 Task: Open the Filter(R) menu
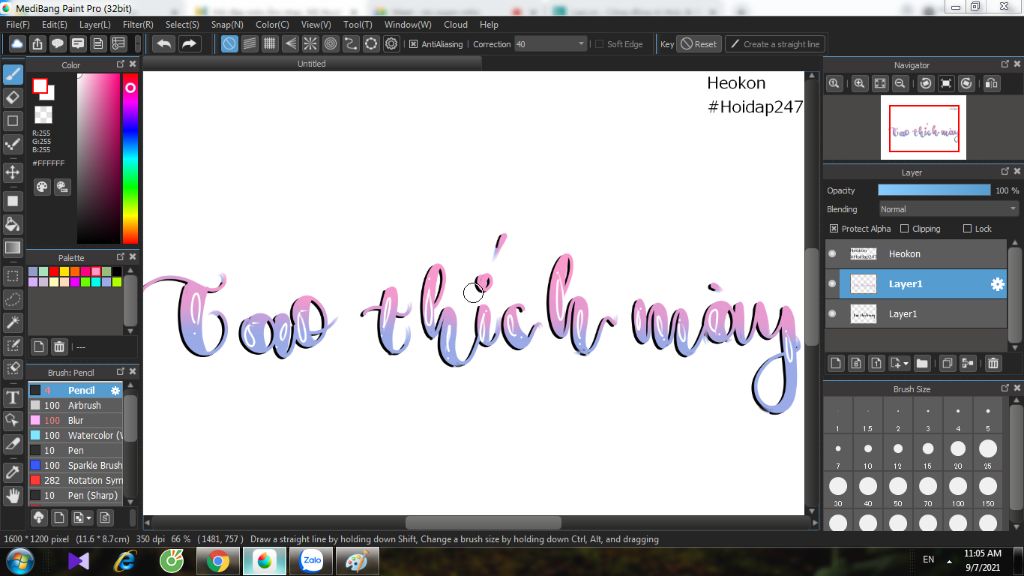click(138, 24)
